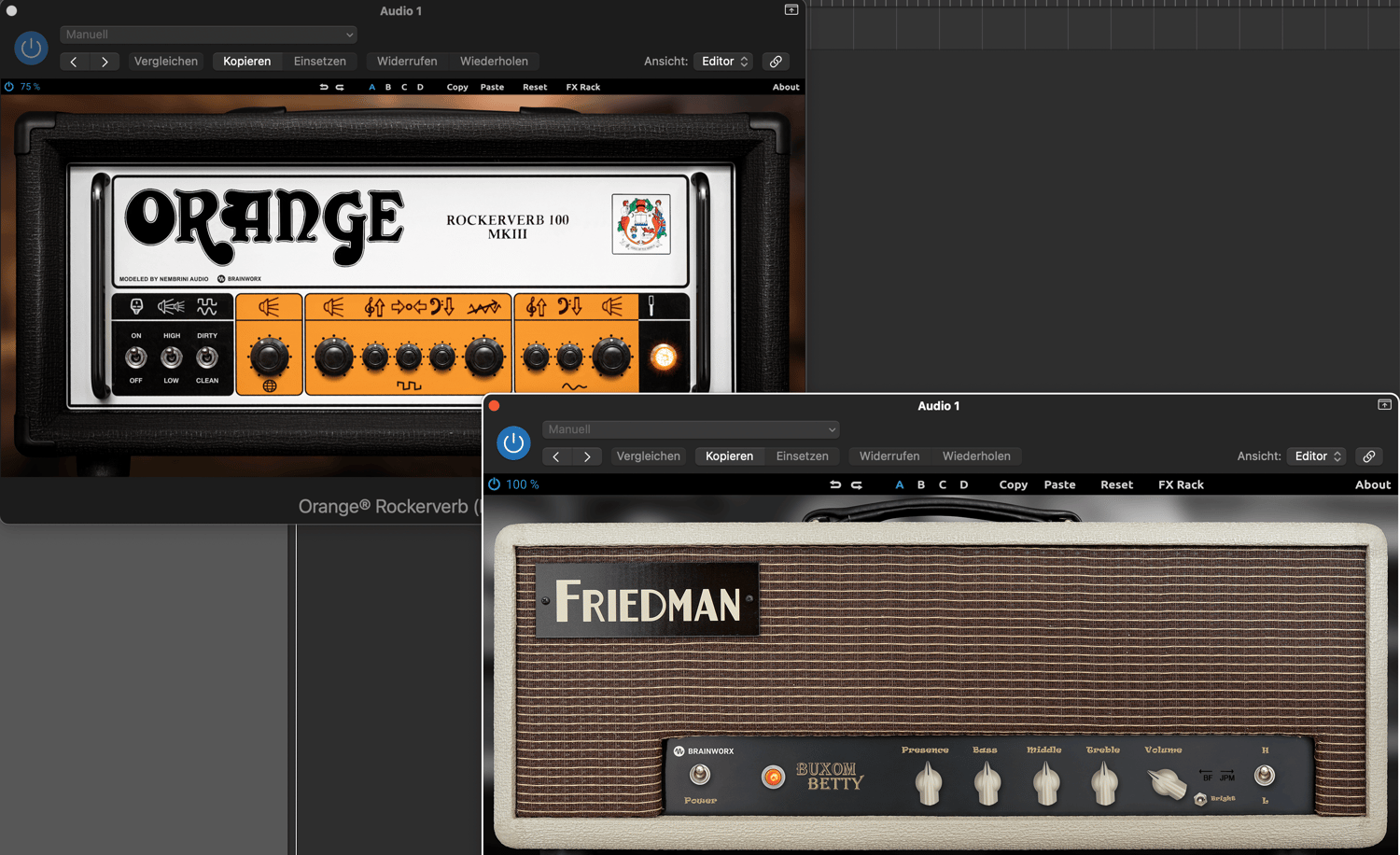Click Vergleichen in the Friedman window

pos(649,456)
